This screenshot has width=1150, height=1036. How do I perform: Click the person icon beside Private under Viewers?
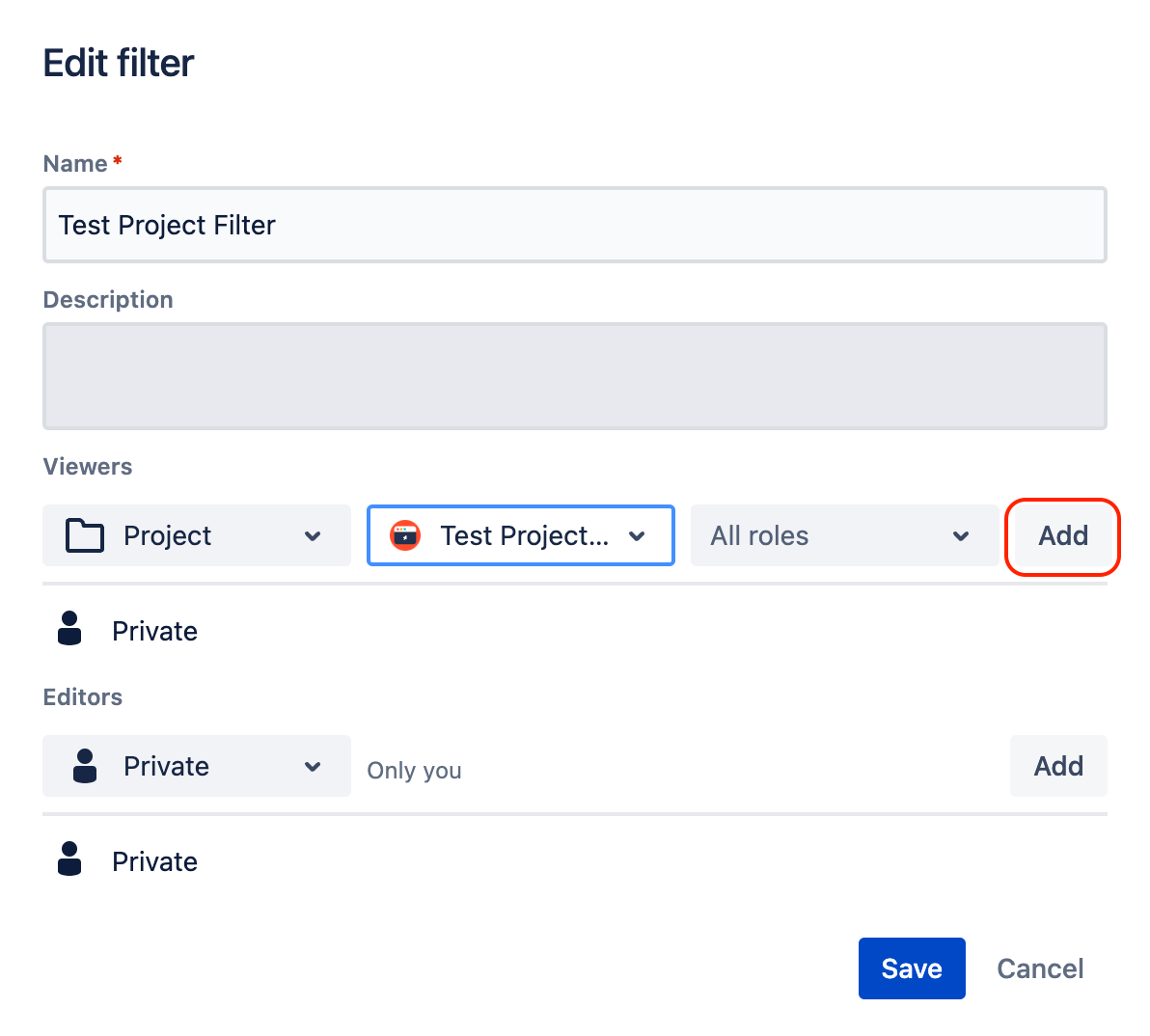pyautogui.click(x=68, y=628)
